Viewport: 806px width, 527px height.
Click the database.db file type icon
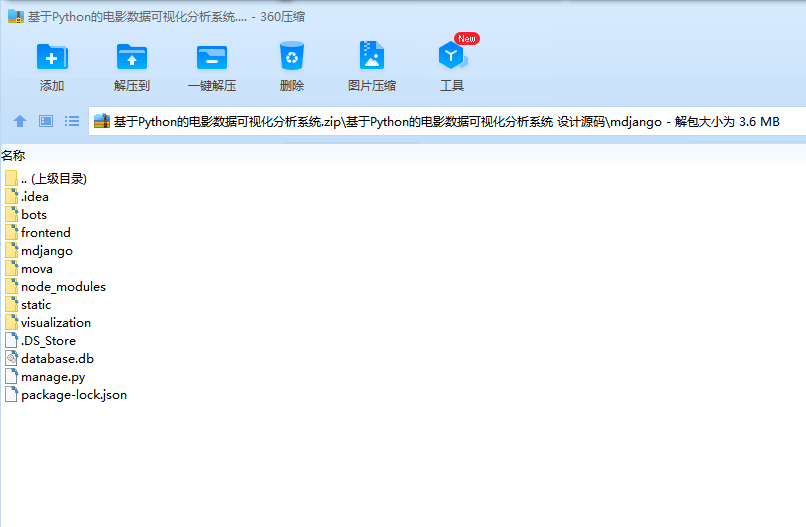(11, 358)
